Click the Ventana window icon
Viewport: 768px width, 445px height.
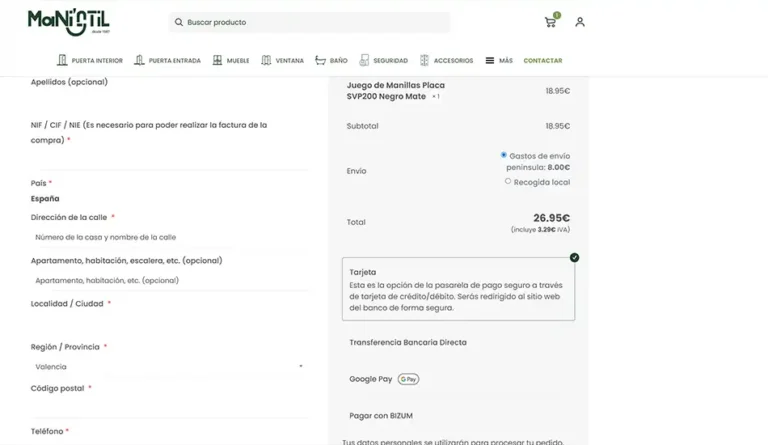(x=266, y=60)
